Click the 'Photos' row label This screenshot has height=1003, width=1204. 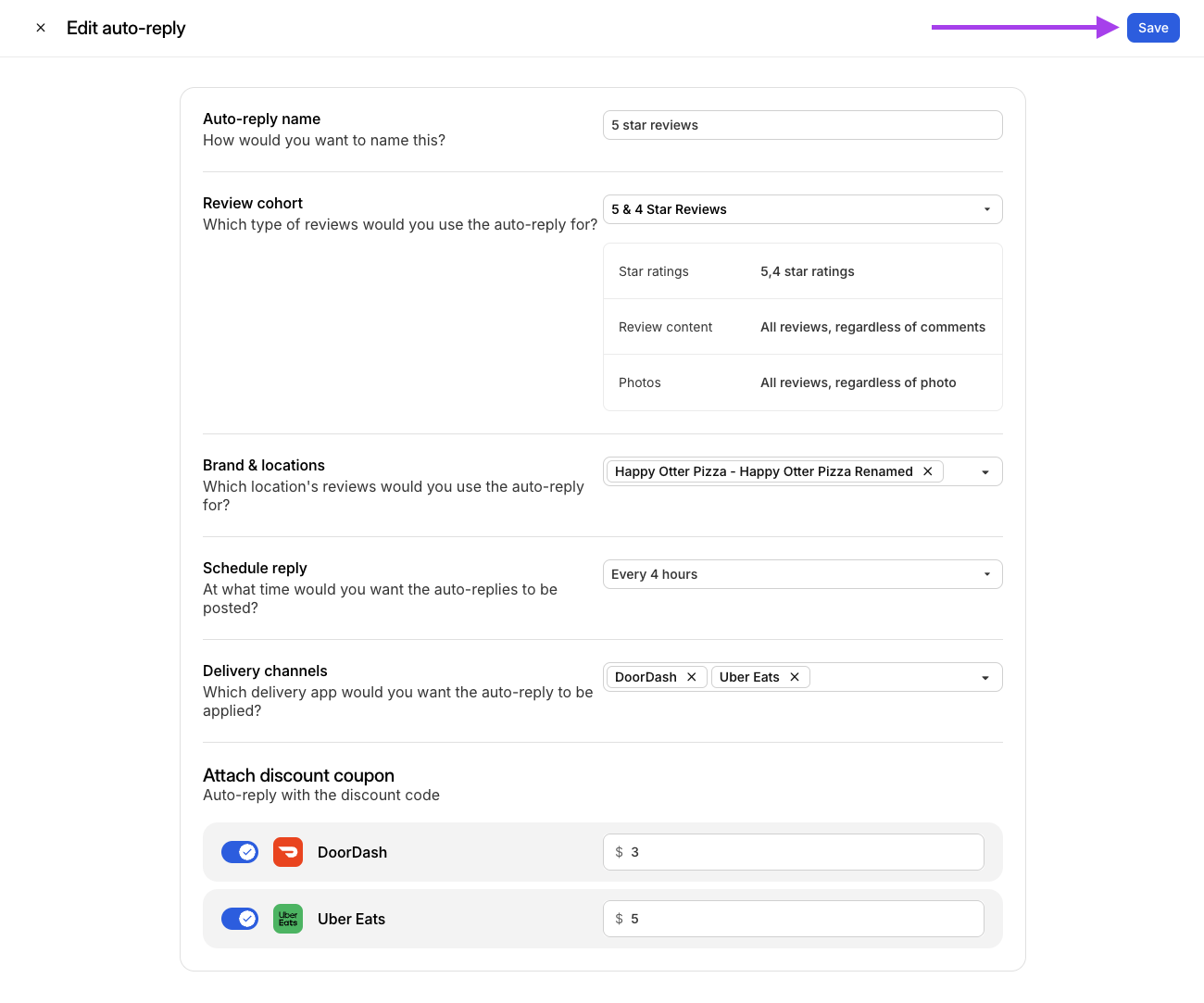(x=640, y=382)
